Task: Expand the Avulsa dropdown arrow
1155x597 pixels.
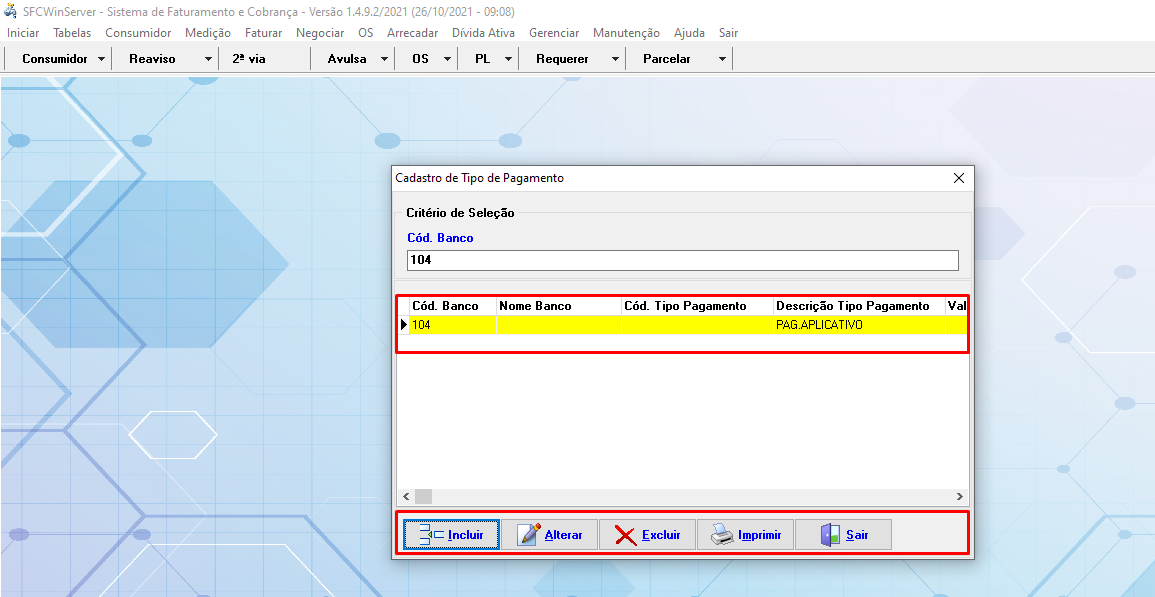Action: coord(384,59)
